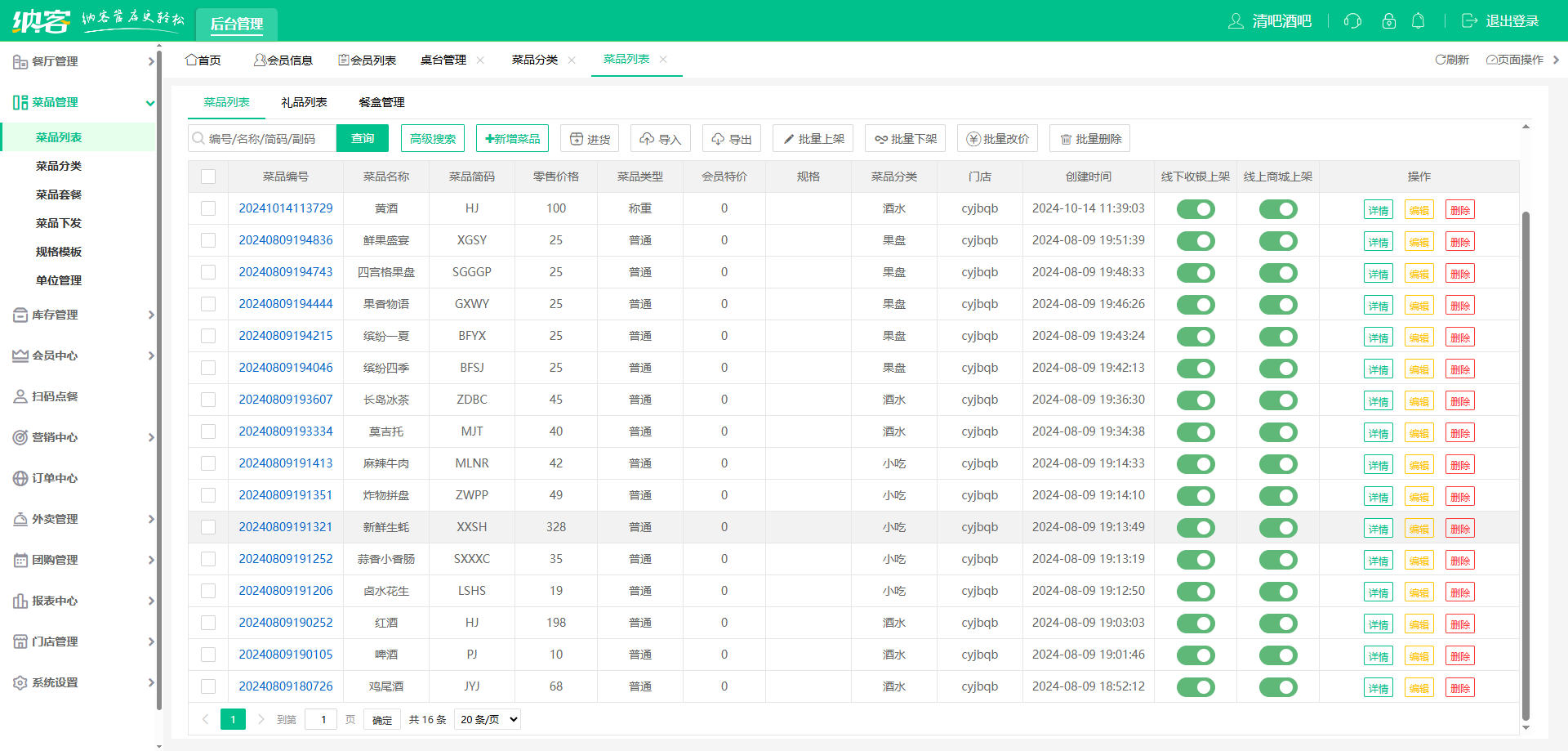This screenshot has width=1568, height=751.
Task: Disable 线下收银上架 for 黄酒
Action: (x=1196, y=208)
